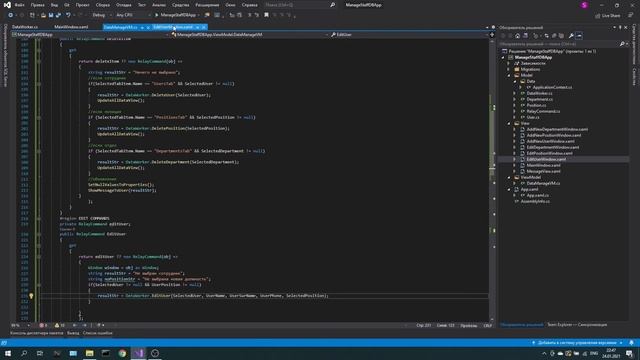Expand Migrations folder node

pos(509,69)
